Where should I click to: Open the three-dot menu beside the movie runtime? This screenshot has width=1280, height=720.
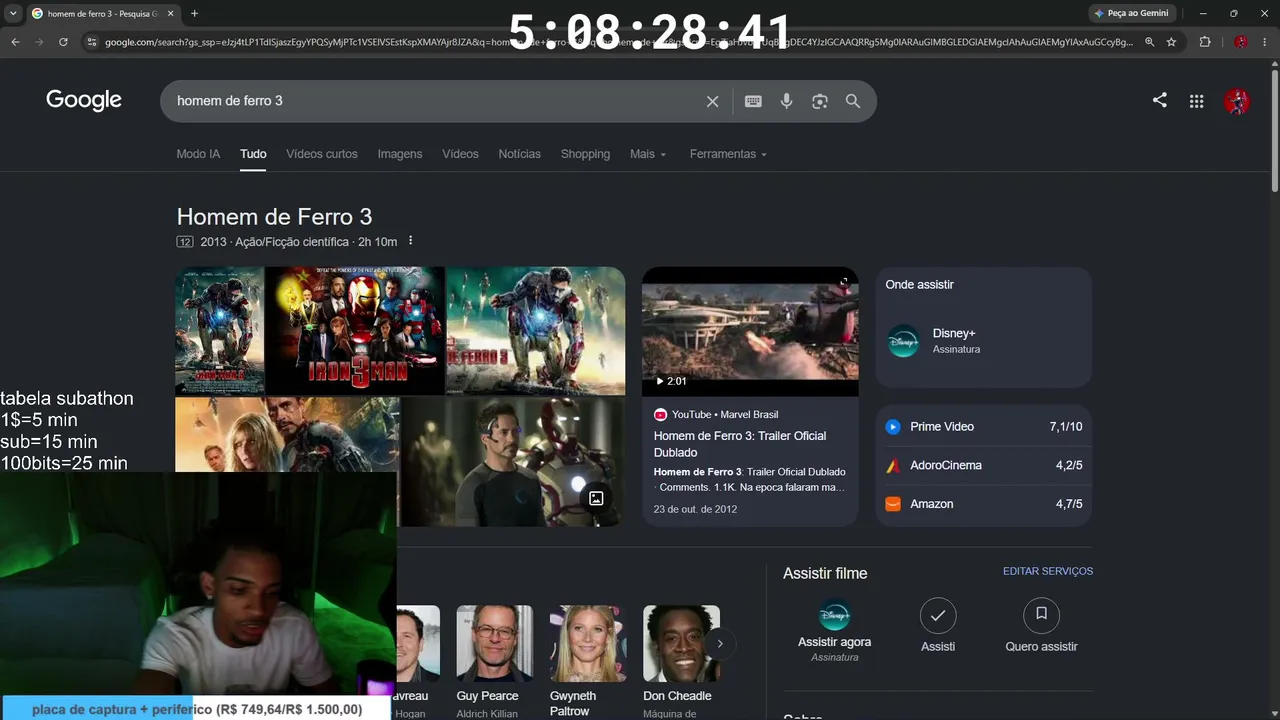[x=410, y=241]
